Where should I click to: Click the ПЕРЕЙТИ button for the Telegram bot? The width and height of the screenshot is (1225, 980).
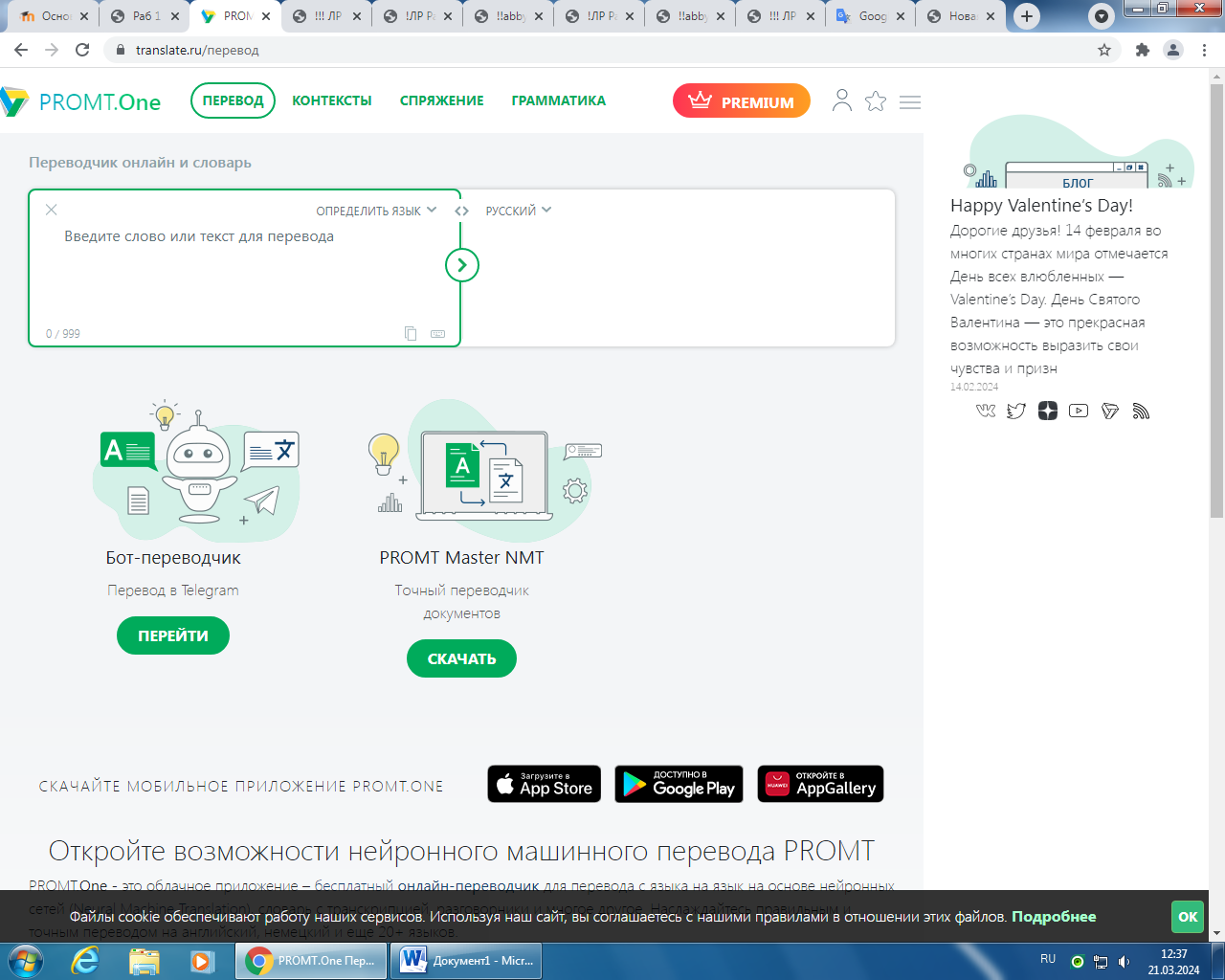click(173, 635)
